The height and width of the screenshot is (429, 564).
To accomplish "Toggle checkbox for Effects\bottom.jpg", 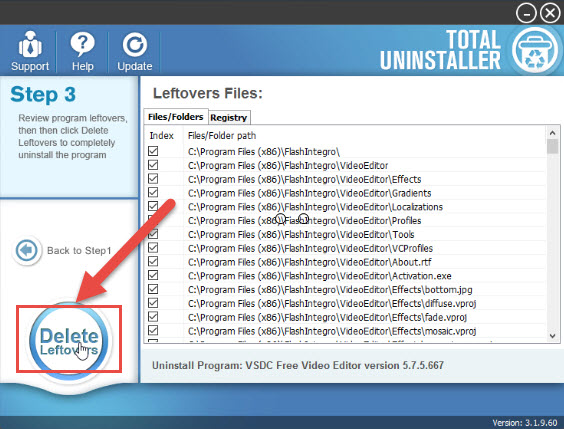I will coord(153,289).
